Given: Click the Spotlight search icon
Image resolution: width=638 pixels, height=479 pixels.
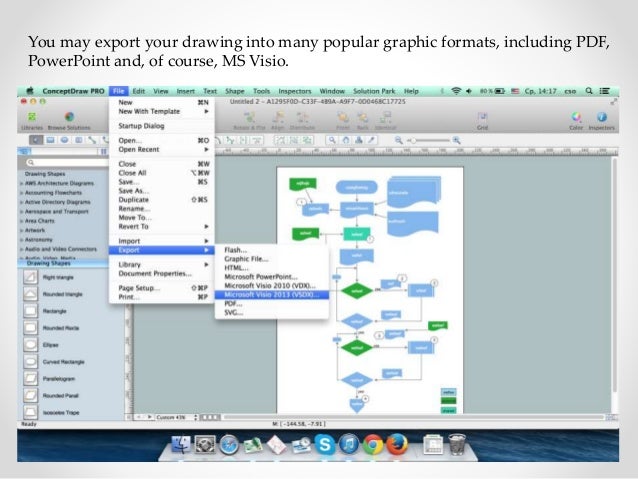Looking at the screenshot, I should coord(588,91).
